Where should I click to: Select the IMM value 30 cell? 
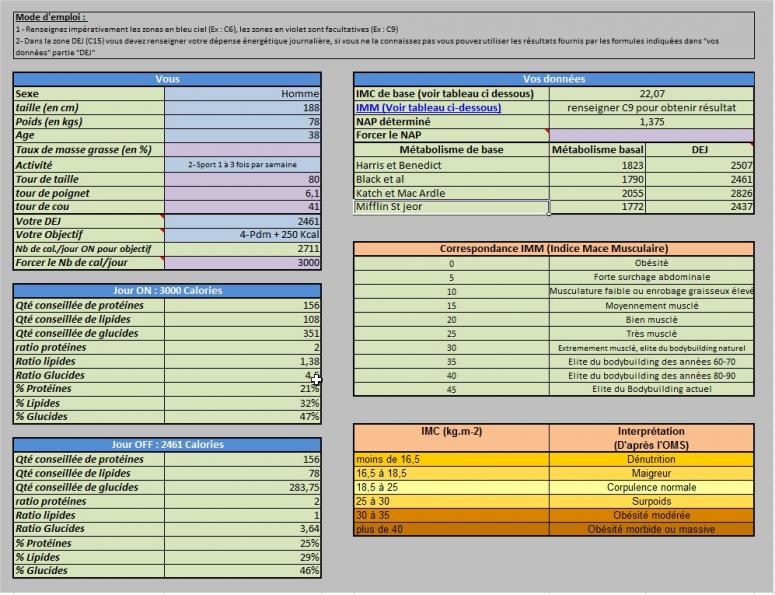451,348
